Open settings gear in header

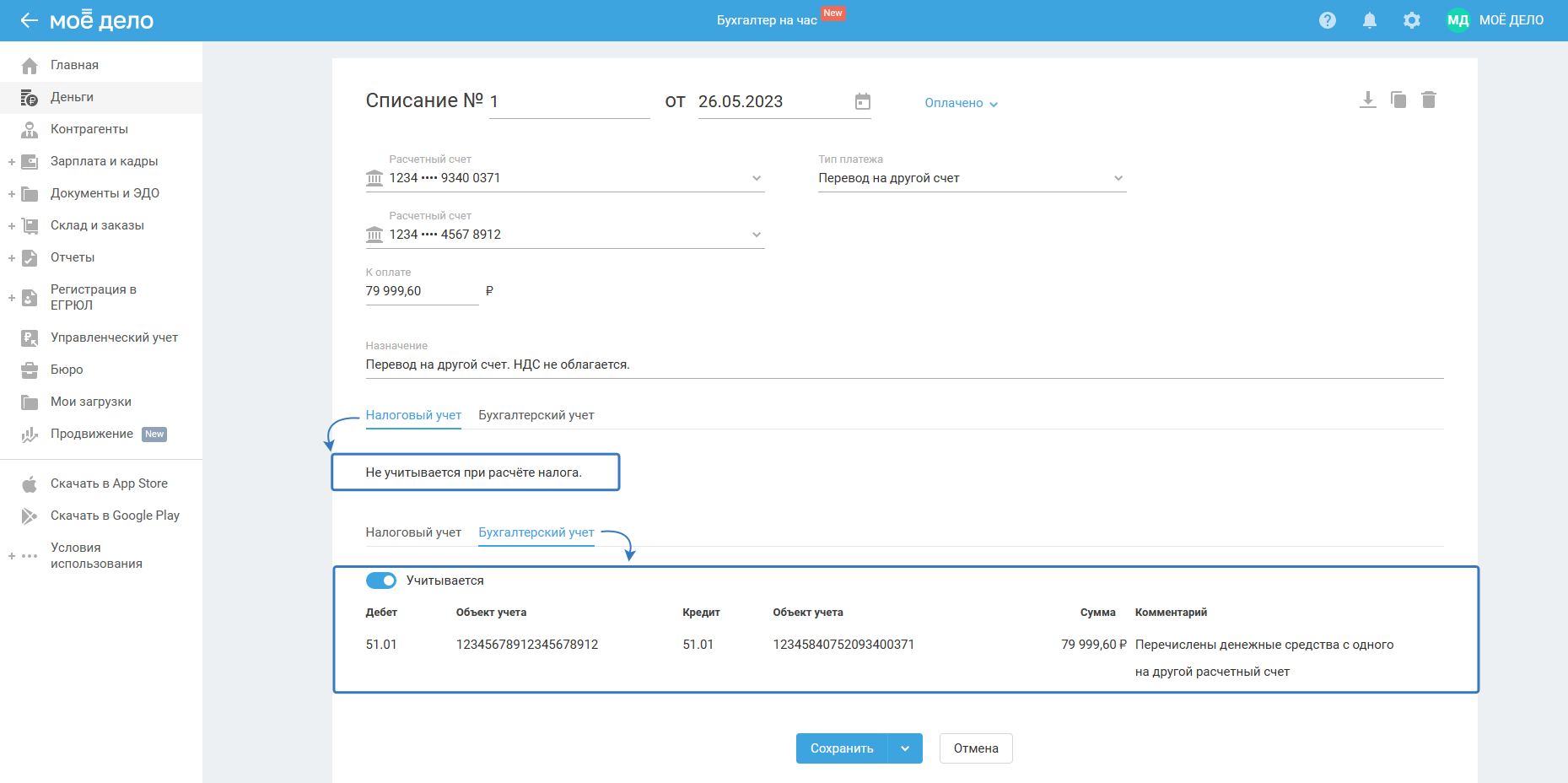[x=1411, y=20]
